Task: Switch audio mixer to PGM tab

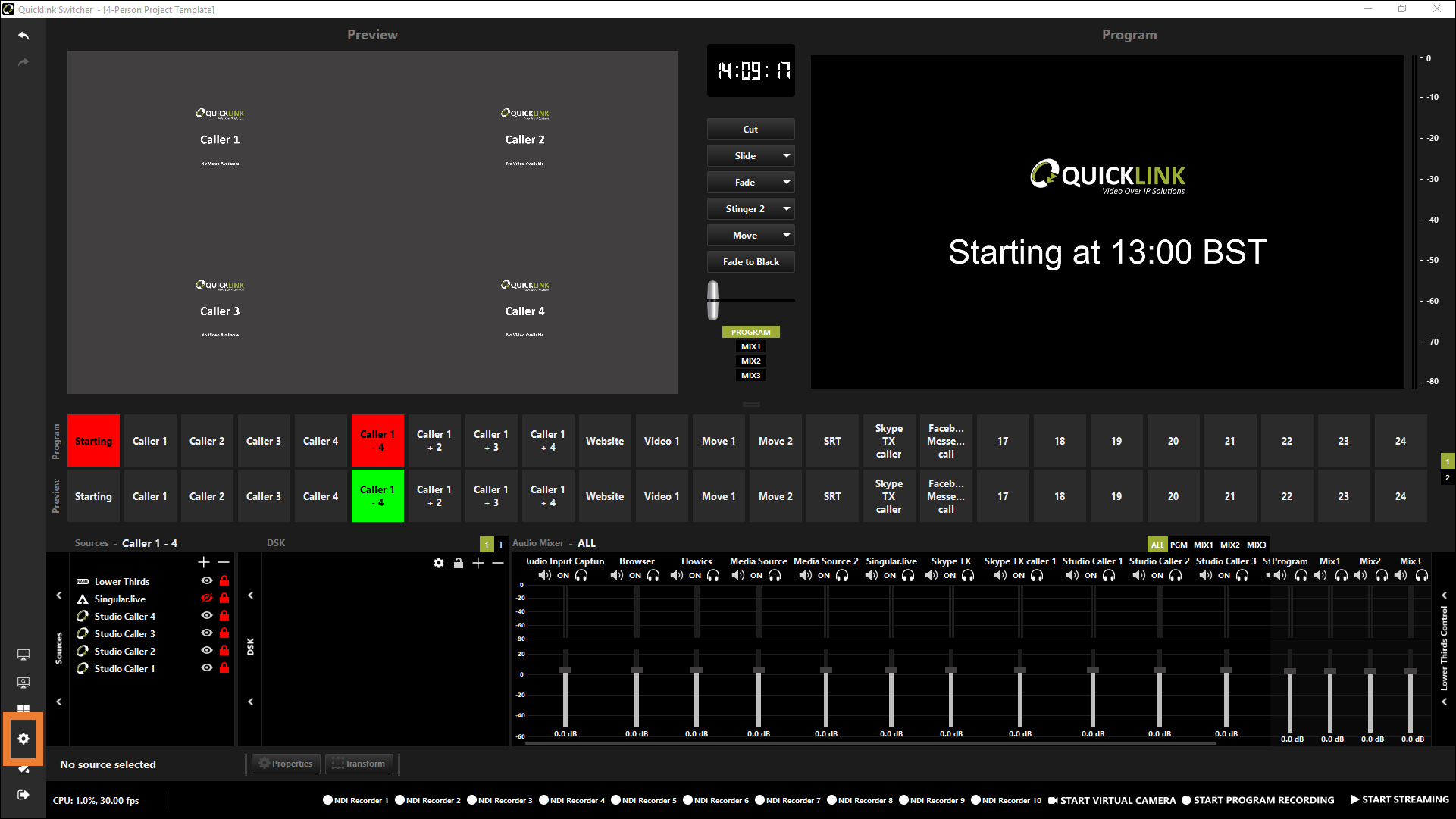Action: (x=1179, y=545)
